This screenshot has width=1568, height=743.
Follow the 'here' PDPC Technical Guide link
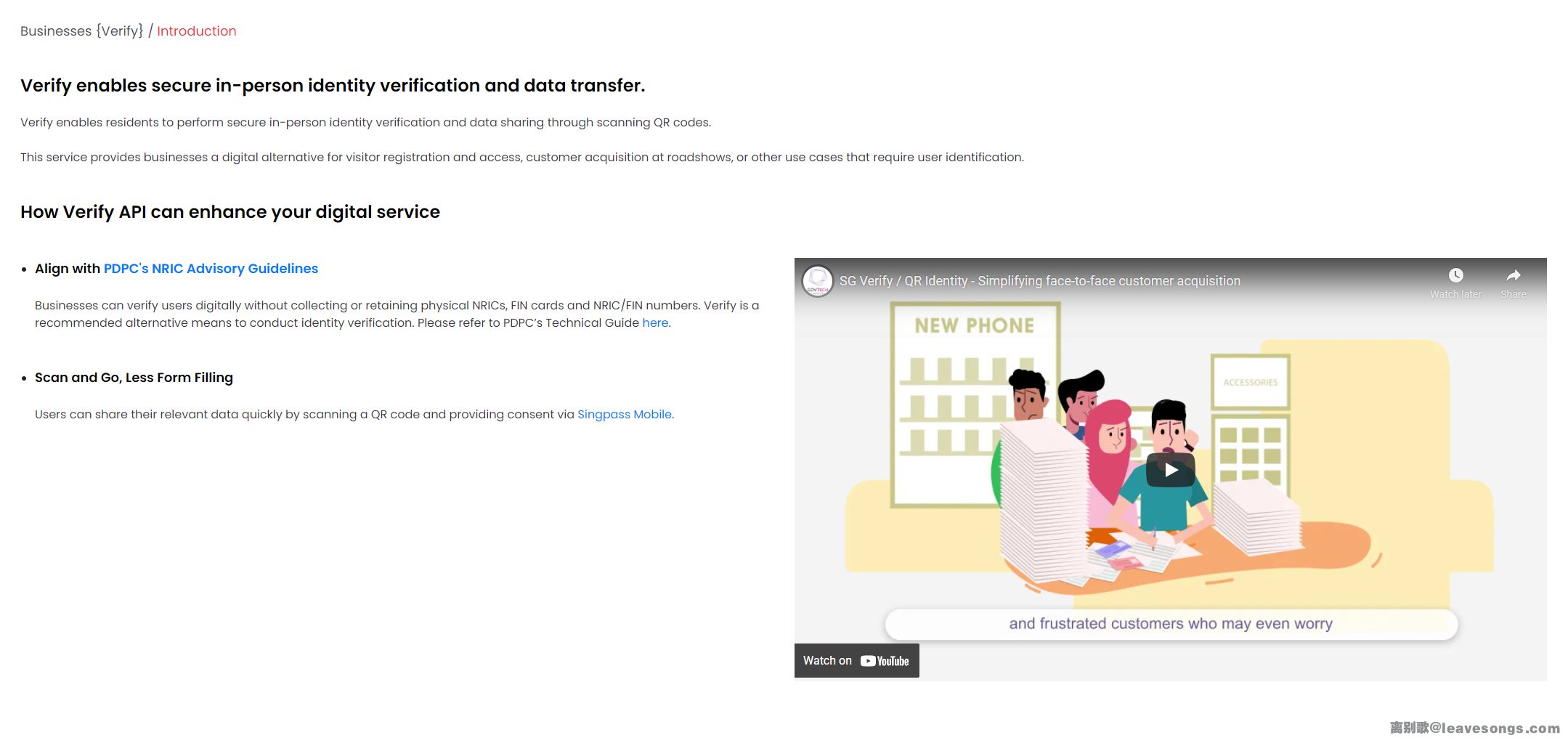click(654, 323)
